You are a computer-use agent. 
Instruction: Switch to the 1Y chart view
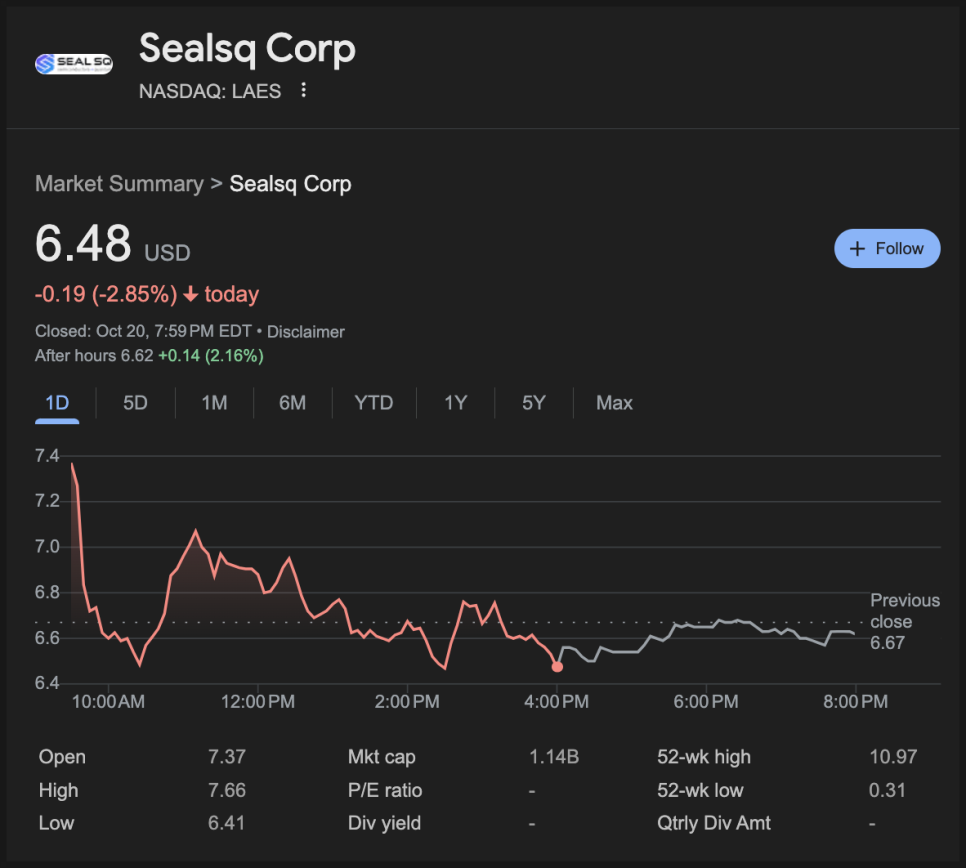(x=456, y=403)
